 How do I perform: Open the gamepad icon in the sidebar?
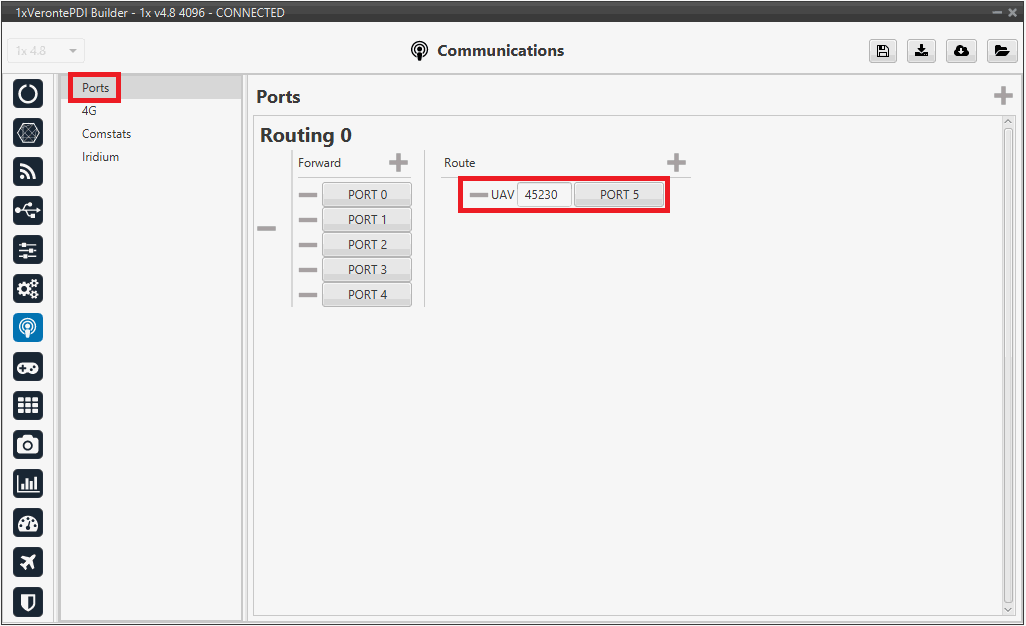28,367
